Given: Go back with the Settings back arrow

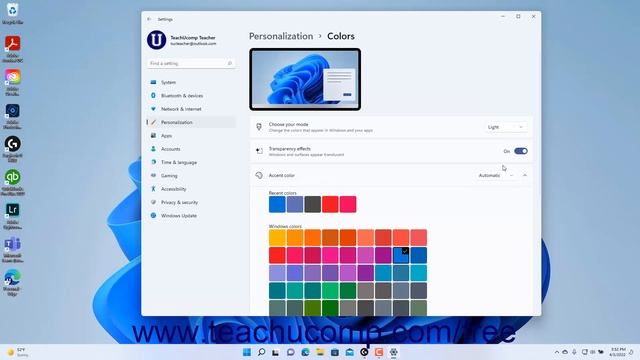Looking at the screenshot, I should (149, 19).
